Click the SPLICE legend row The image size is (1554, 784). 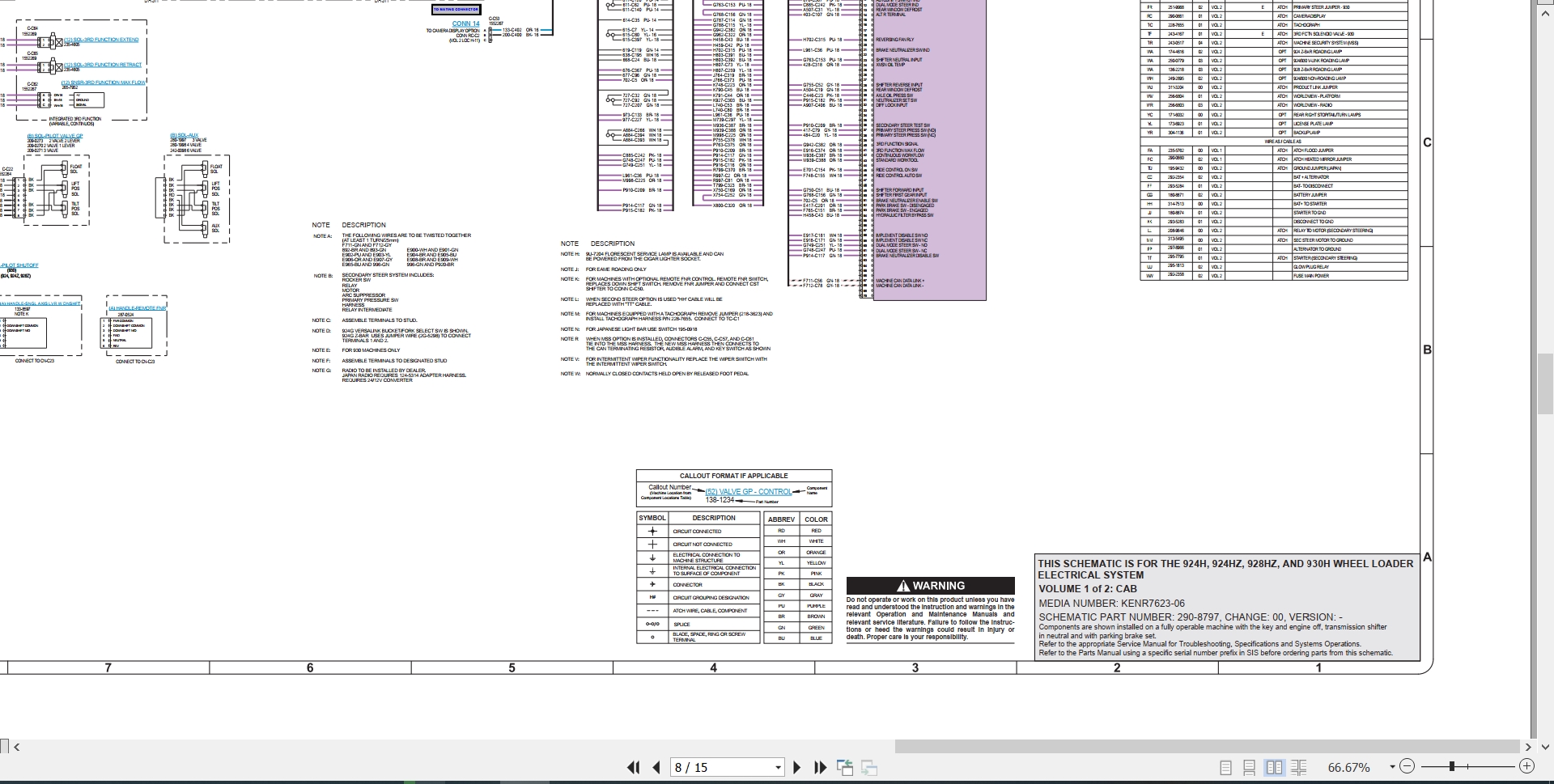click(x=699, y=625)
